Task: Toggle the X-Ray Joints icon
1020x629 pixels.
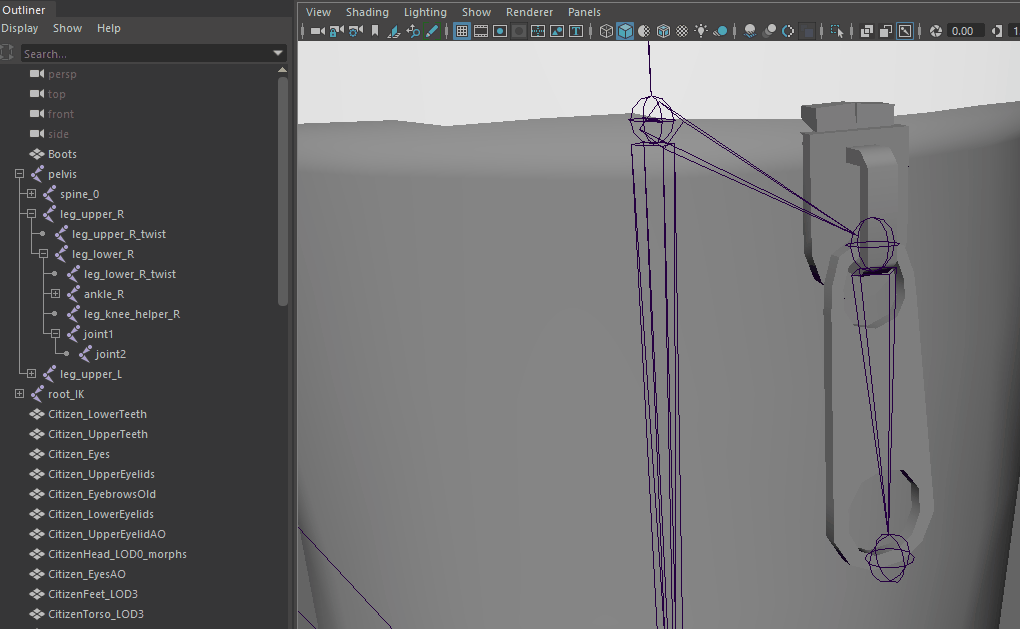Action: [x=905, y=31]
